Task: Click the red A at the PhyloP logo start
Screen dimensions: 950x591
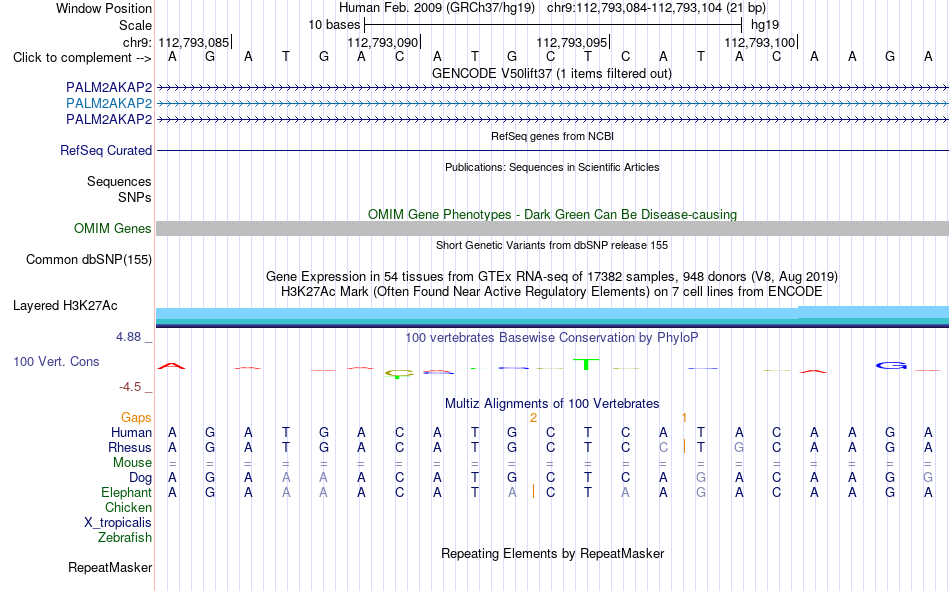Action: tap(171, 366)
